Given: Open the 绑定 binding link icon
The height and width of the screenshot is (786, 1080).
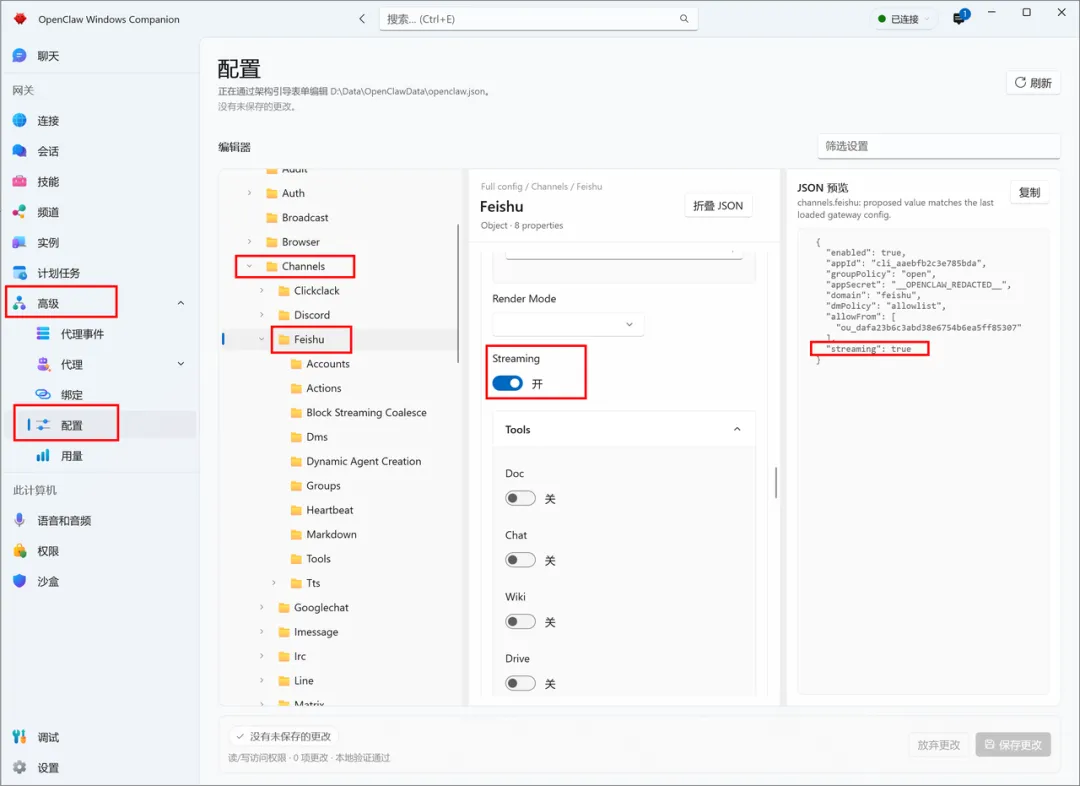Looking at the screenshot, I should click(x=43, y=394).
